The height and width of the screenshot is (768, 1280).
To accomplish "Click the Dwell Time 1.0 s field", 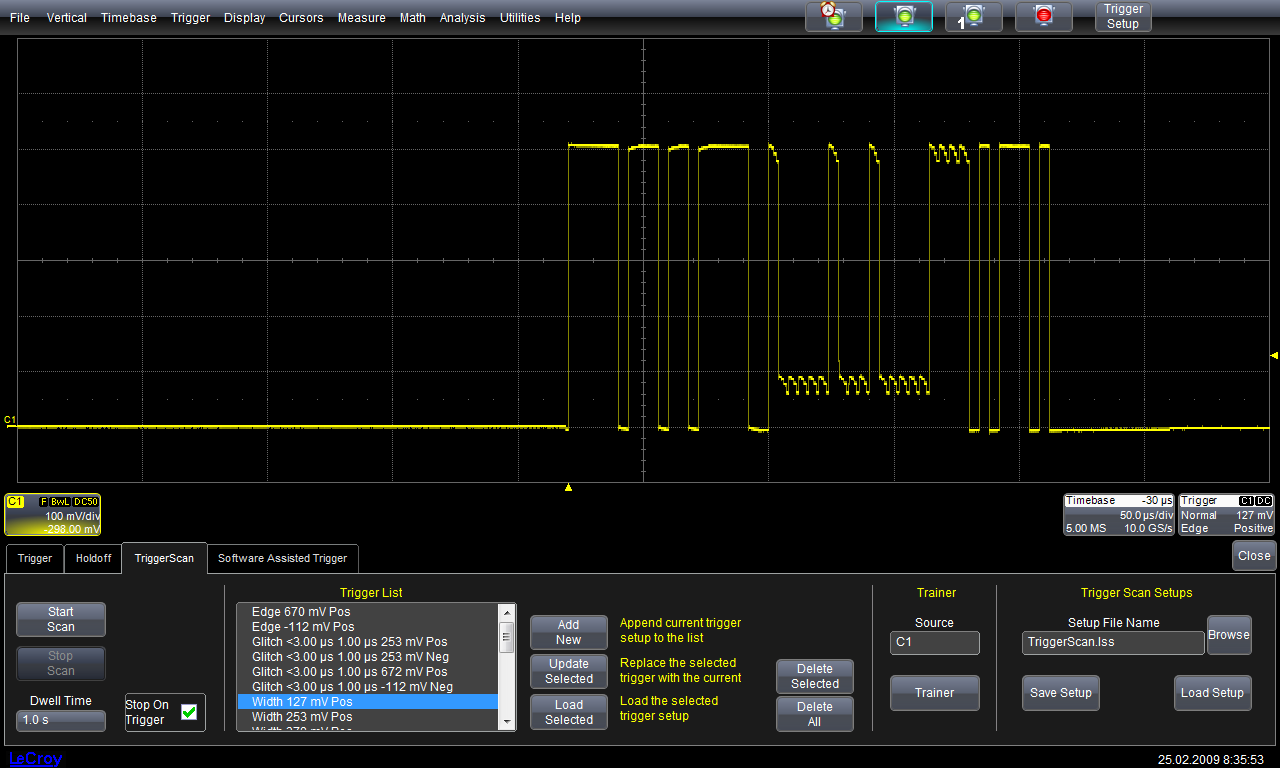I will [x=61, y=720].
